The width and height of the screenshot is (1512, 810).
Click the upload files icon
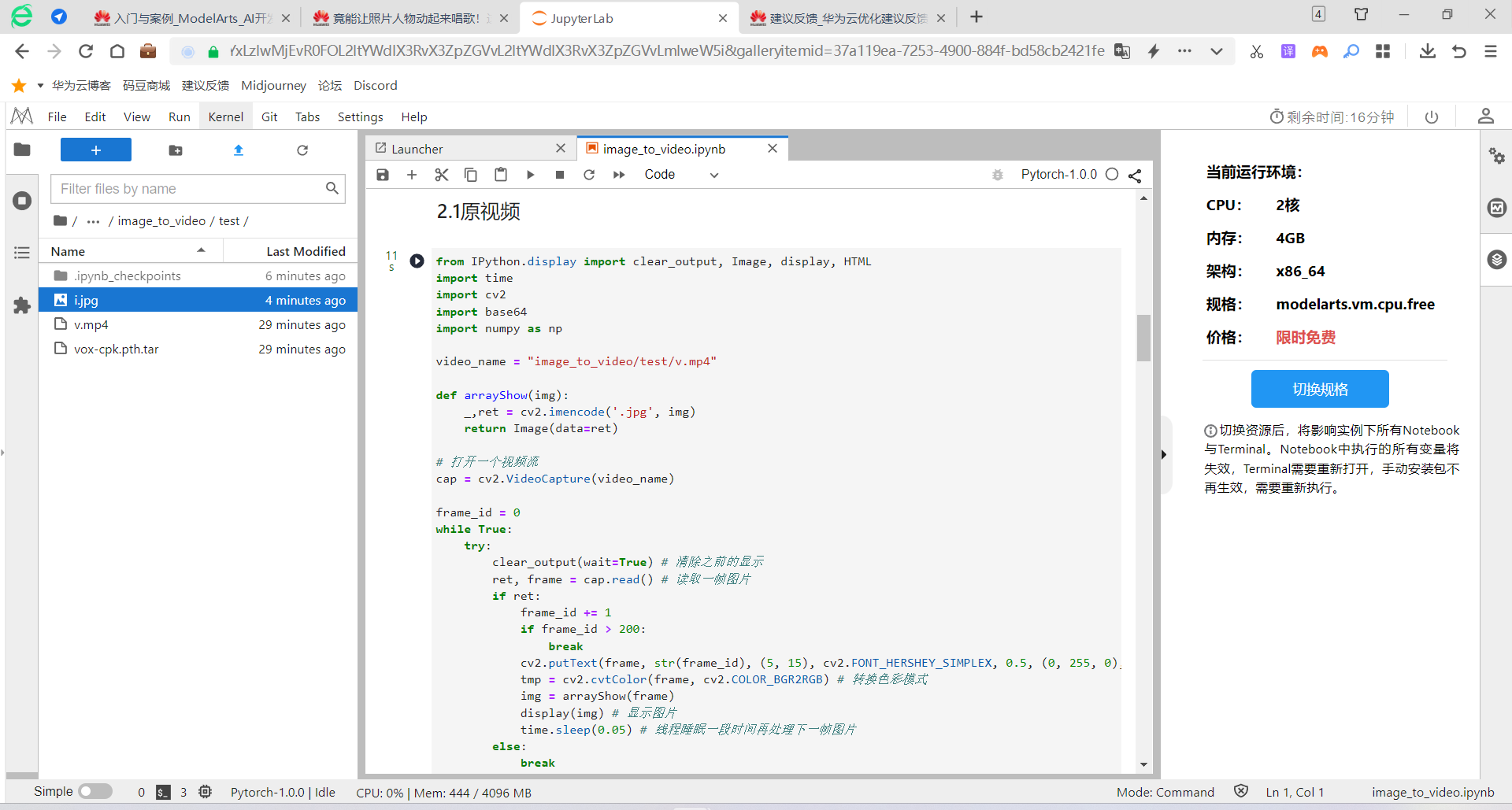(239, 150)
